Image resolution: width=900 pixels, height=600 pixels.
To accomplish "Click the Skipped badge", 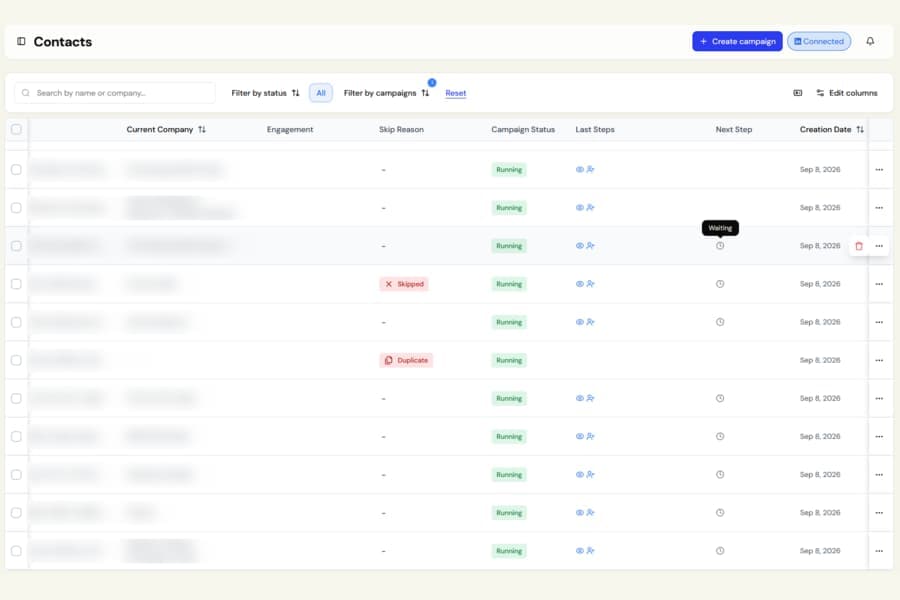I will click(404, 284).
